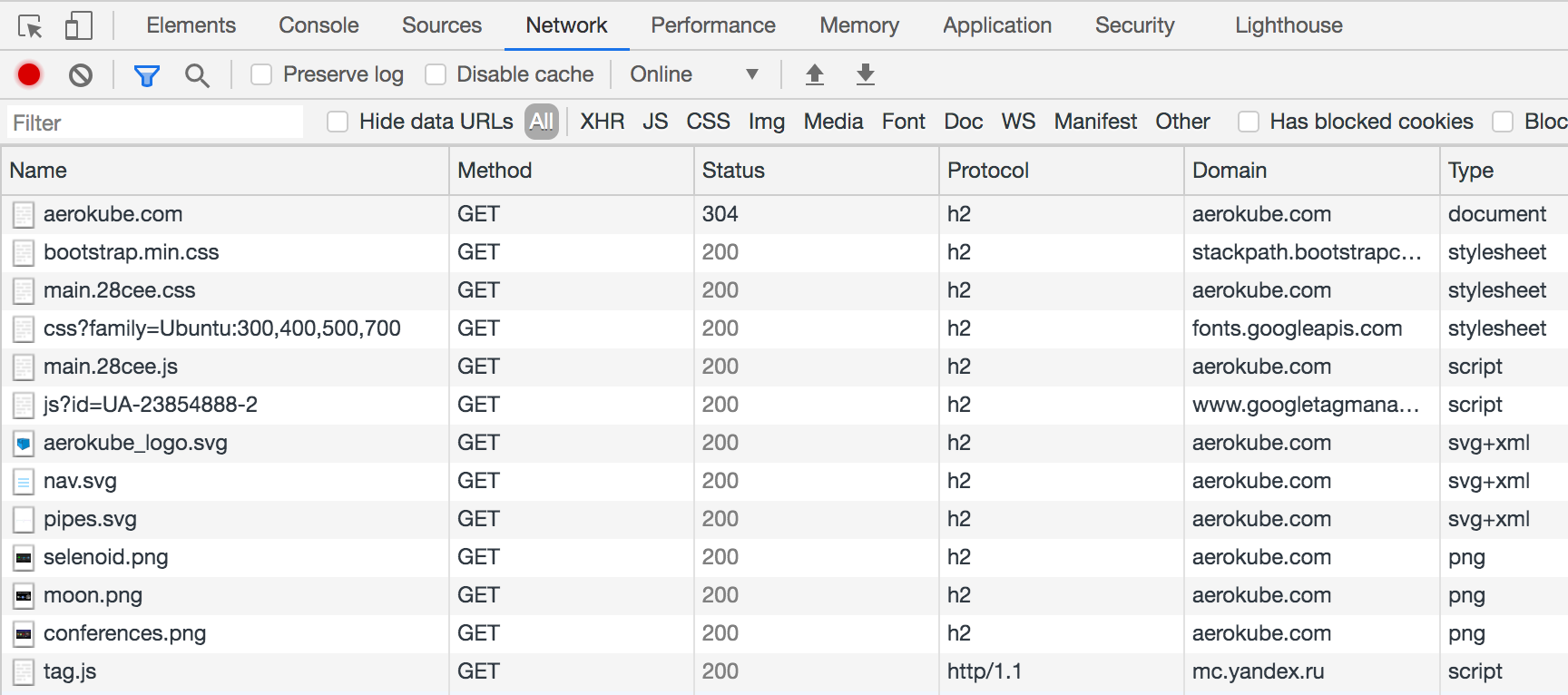Sort by the Type column header
Screen dimensions: 1568x695
click(x=1504, y=171)
